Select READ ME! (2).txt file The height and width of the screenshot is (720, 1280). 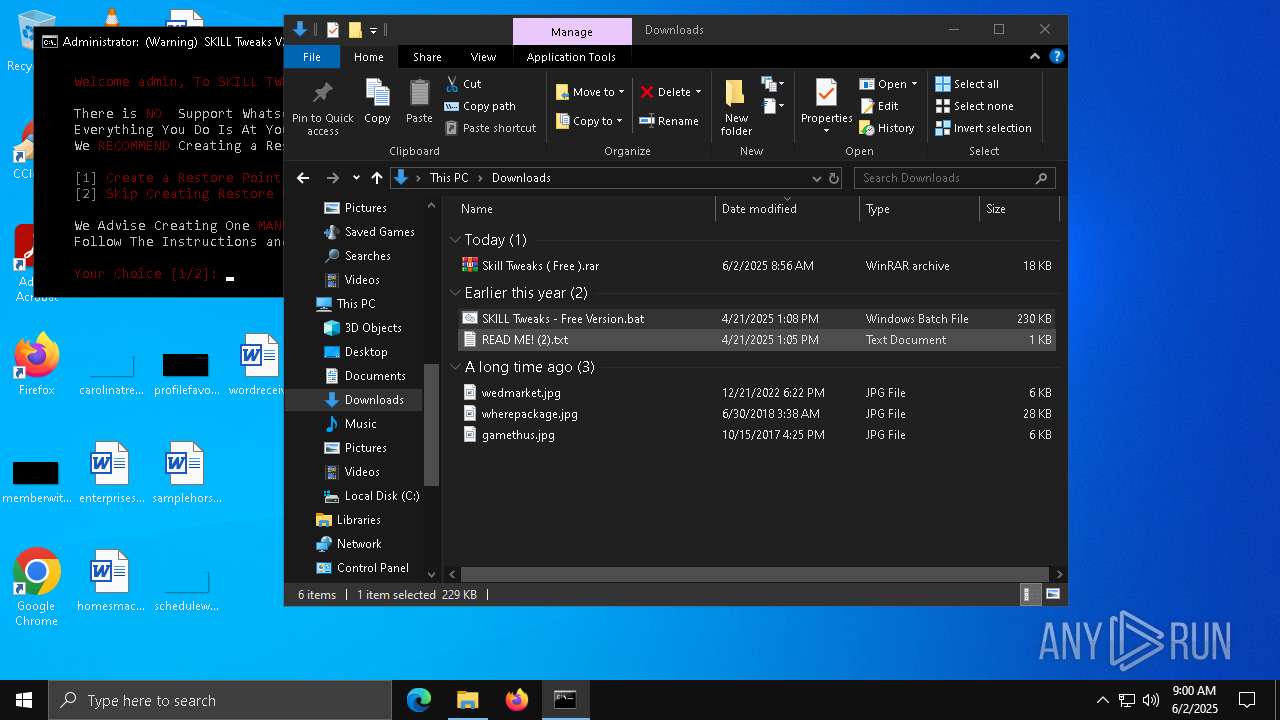tap(757, 340)
